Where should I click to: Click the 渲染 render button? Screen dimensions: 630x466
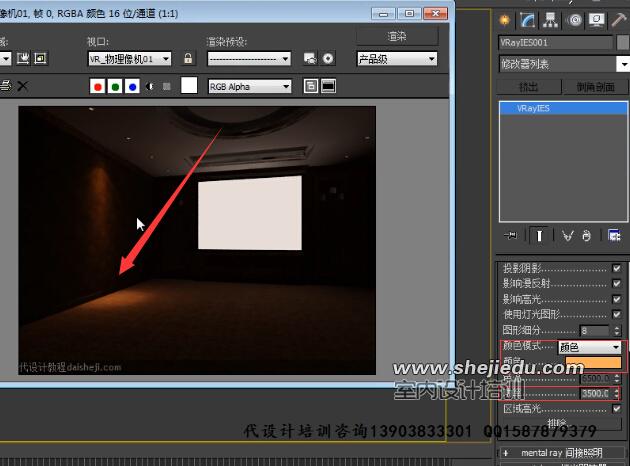click(x=397, y=35)
